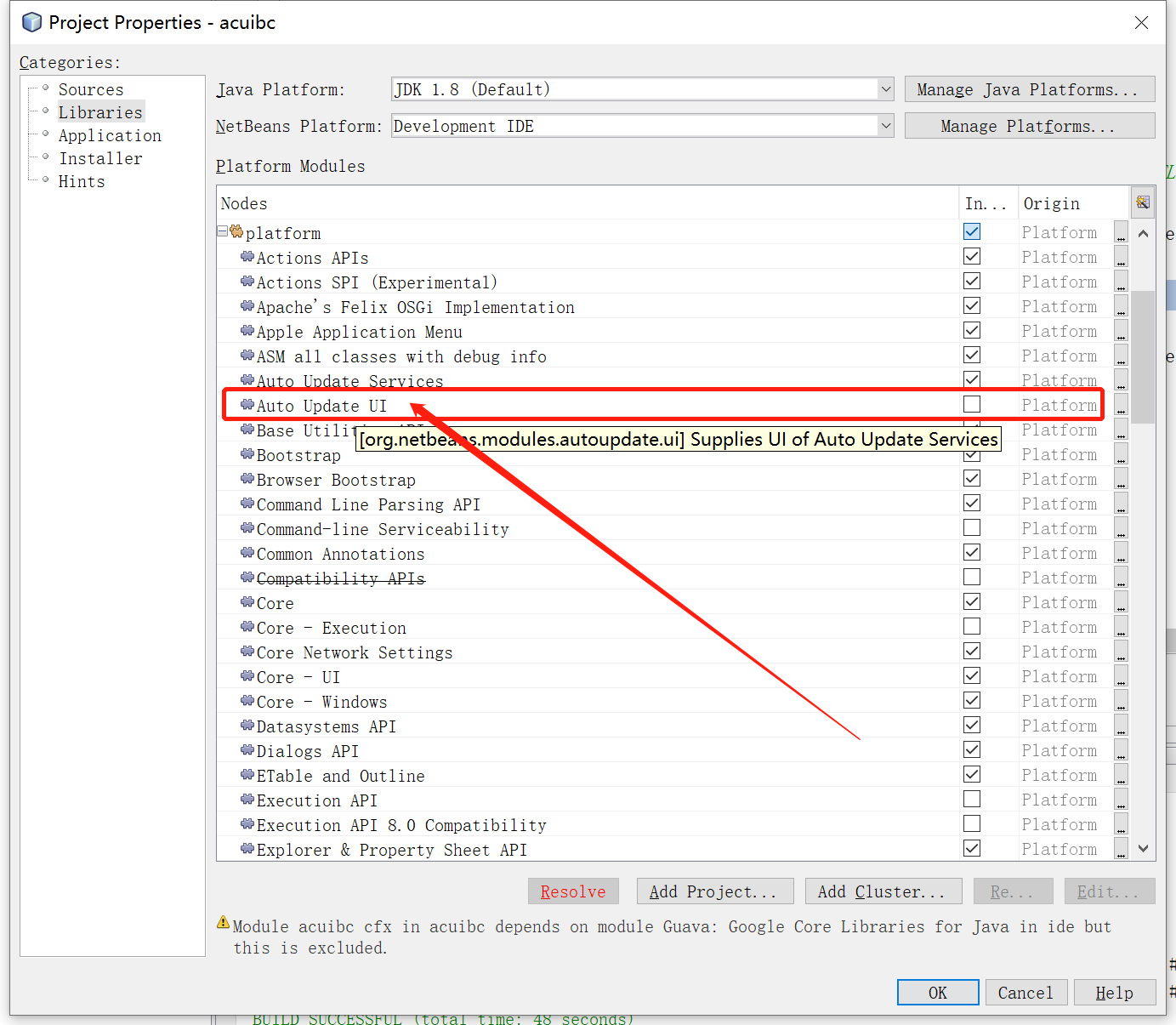Enable the Execution API 8.0 Compatibility checkbox
1176x1025 pixels.
(x=972, y=823)
